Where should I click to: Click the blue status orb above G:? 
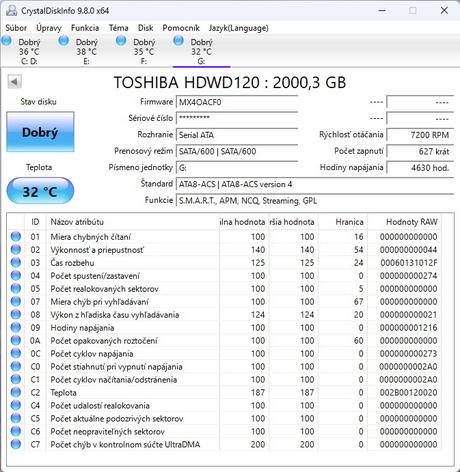pyautogui.click(x=178, y=41)
